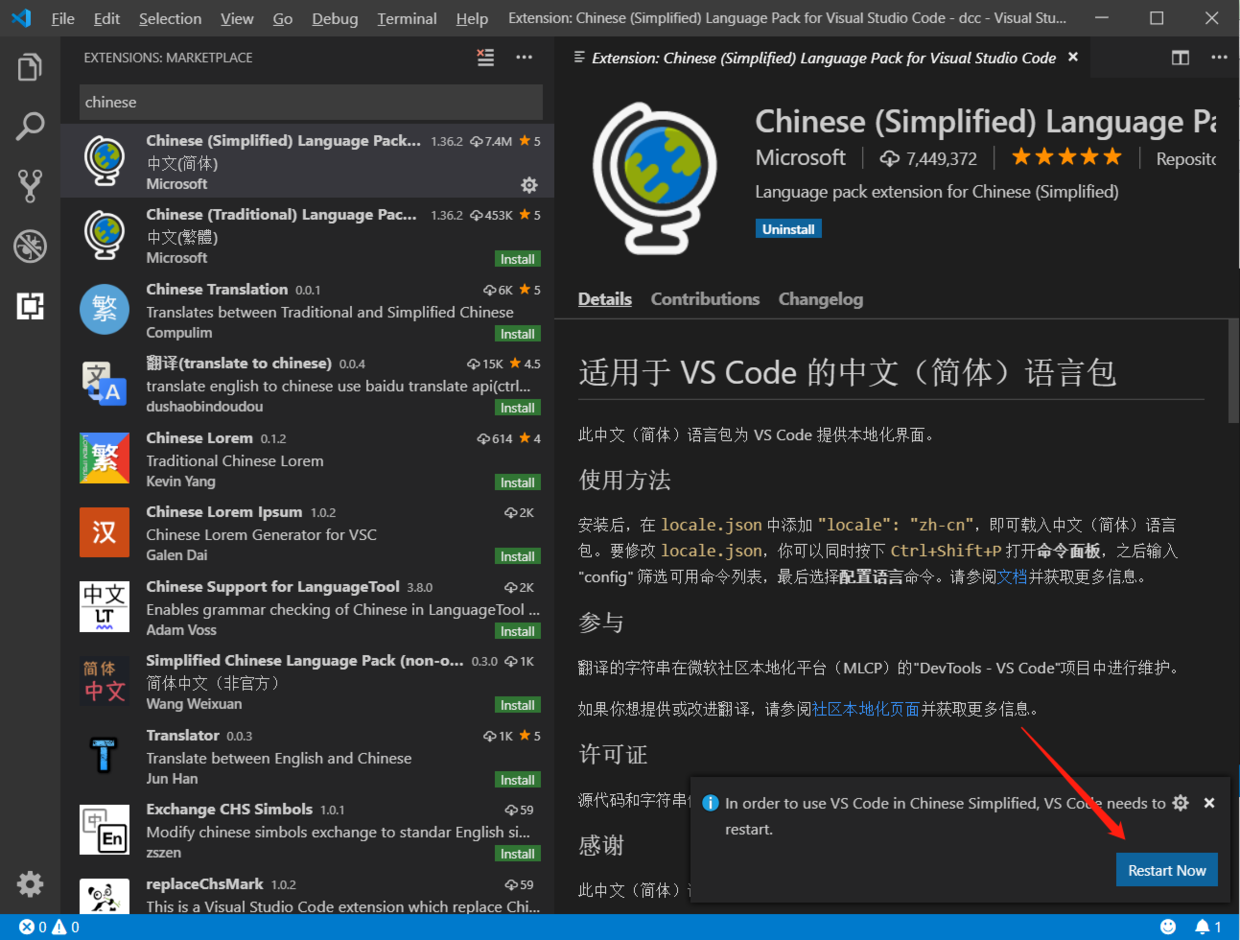
Task: Select the Chinese Lorem extension icon
Action: 105,458
